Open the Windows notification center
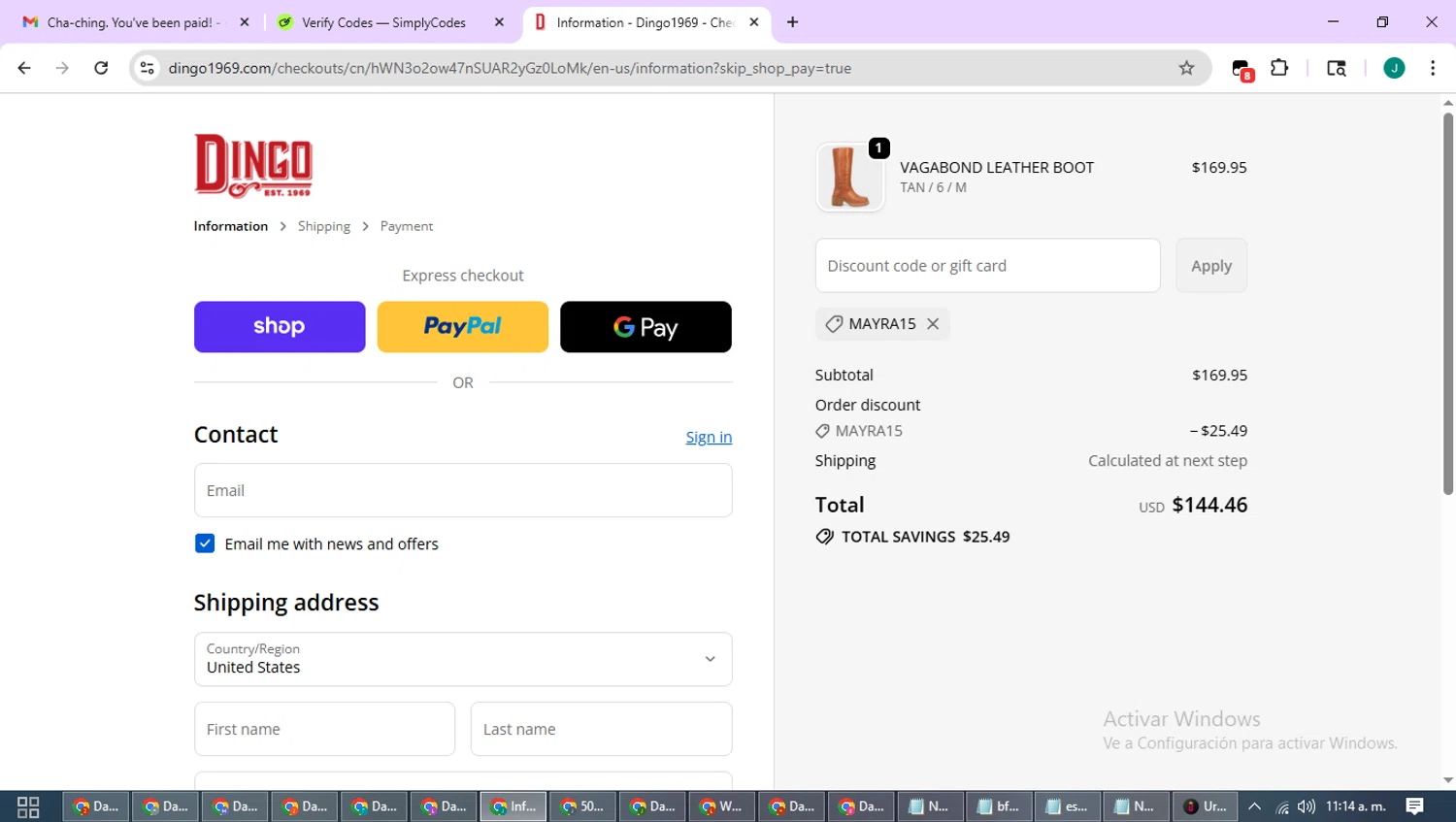Image resolution: width=1456 pixels, height=822 pixels. [x=1415, y=806]
